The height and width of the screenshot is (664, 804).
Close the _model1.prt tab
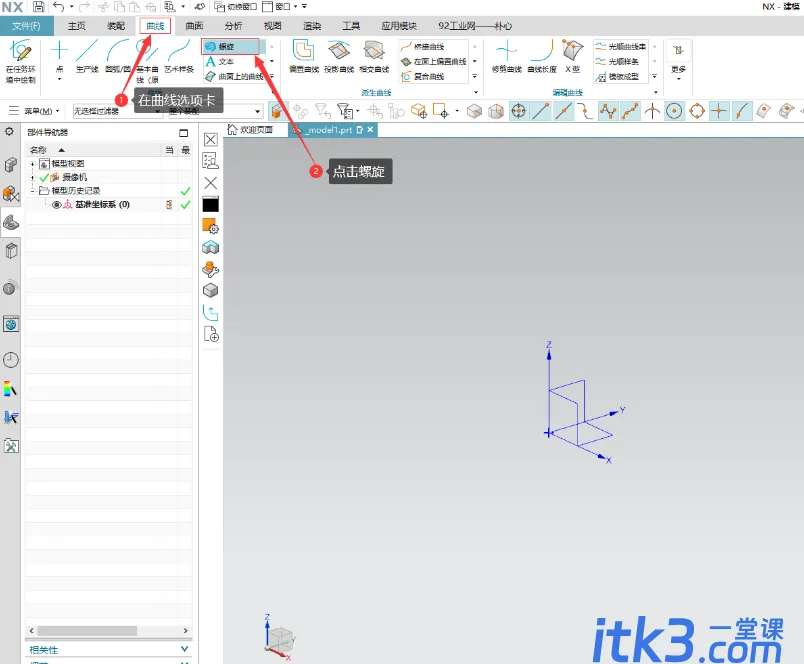[370, 130]
